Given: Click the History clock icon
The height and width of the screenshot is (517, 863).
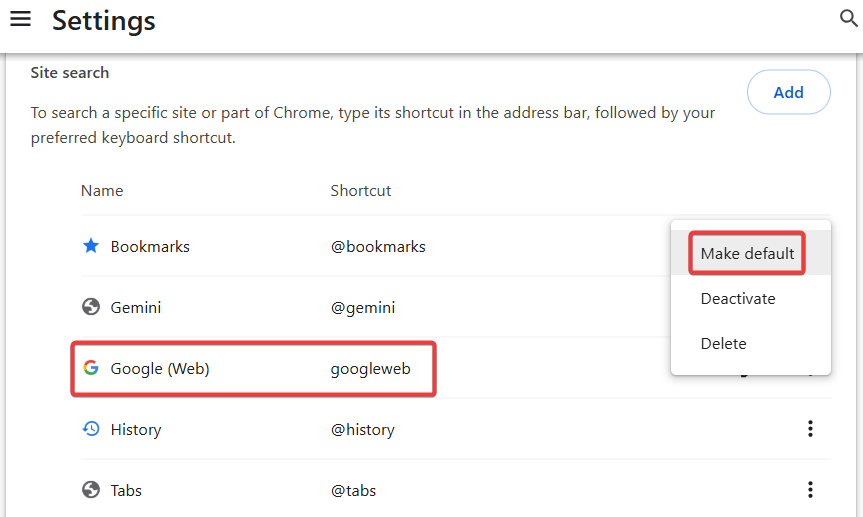Looking at the screenshot, I should point(91,428).
